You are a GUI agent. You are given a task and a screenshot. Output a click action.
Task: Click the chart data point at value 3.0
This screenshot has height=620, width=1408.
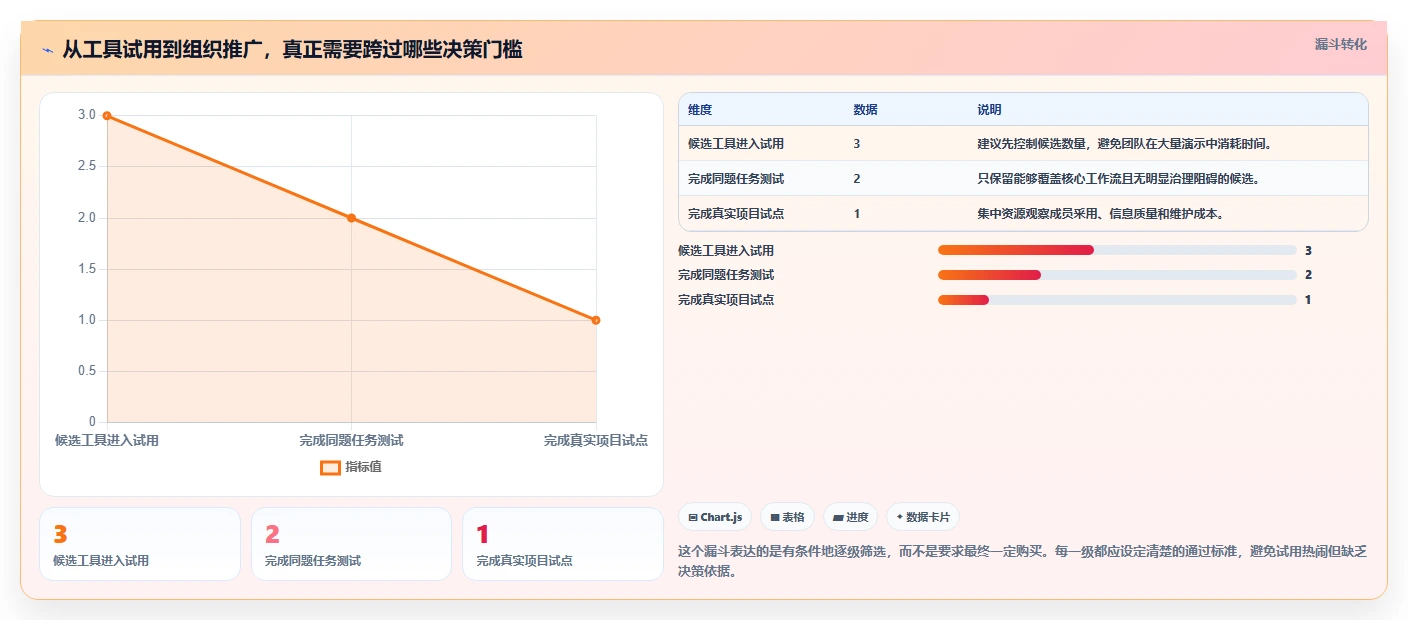[107, 116]
